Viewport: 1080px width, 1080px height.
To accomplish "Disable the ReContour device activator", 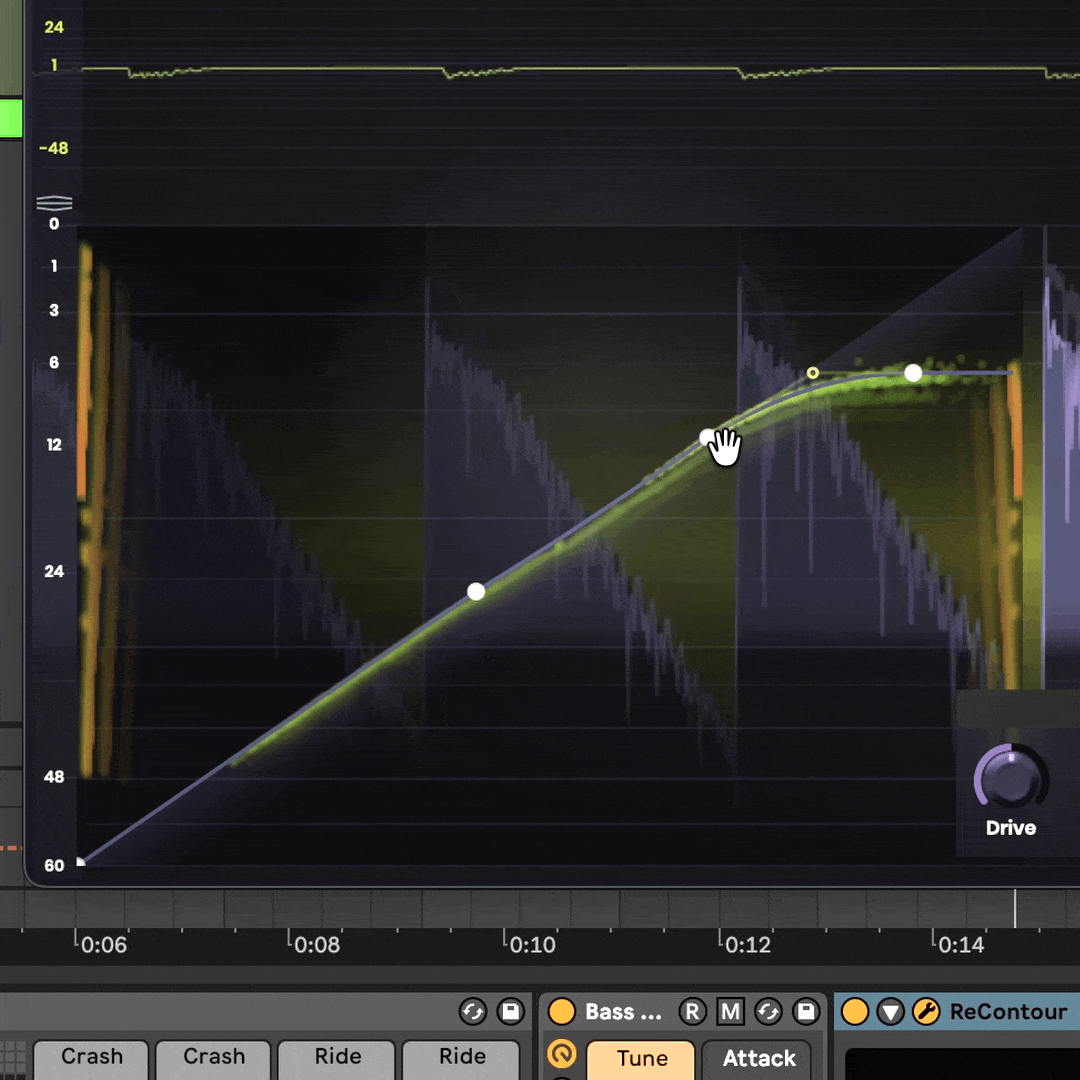I will click(x=855, y=1012).
